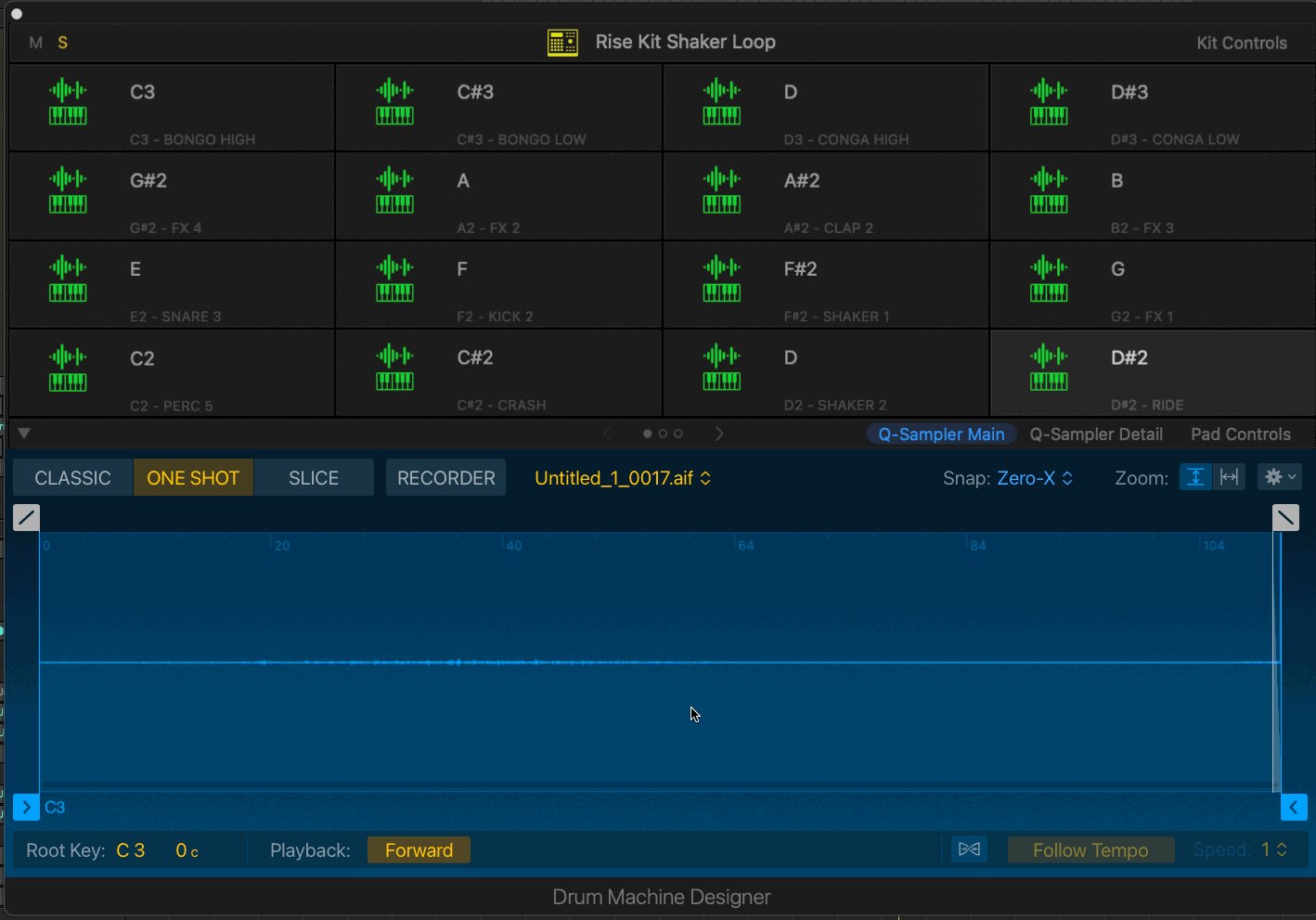Enable solo with the S button

click(61, 42)
